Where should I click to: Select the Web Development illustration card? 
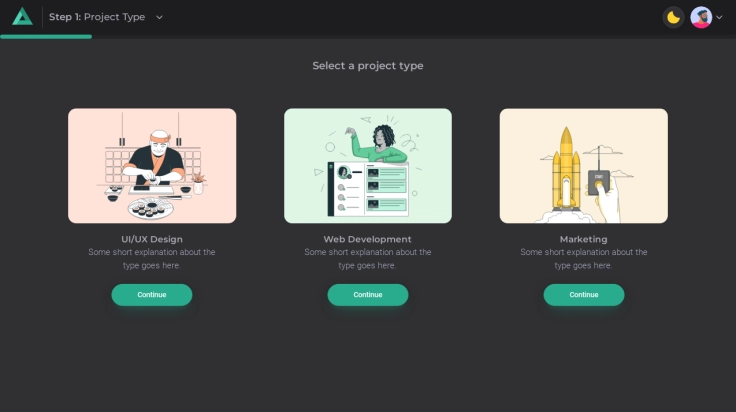[367, 166]
